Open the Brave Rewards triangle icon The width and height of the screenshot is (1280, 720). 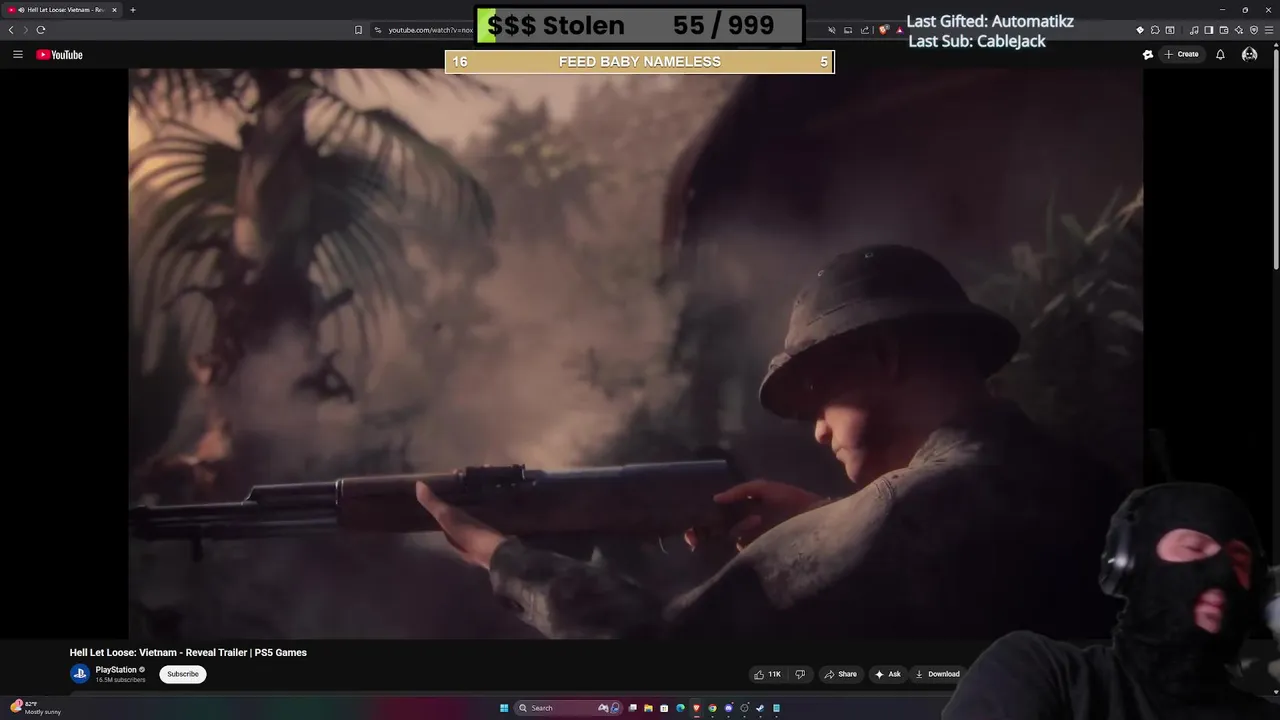point(900,30)
